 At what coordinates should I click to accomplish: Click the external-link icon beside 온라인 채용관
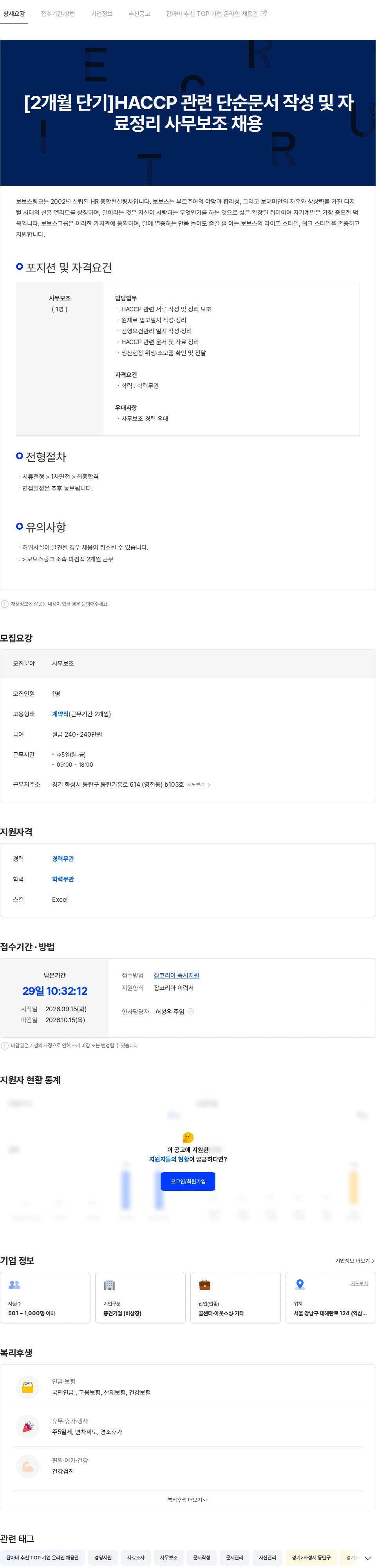264,13
